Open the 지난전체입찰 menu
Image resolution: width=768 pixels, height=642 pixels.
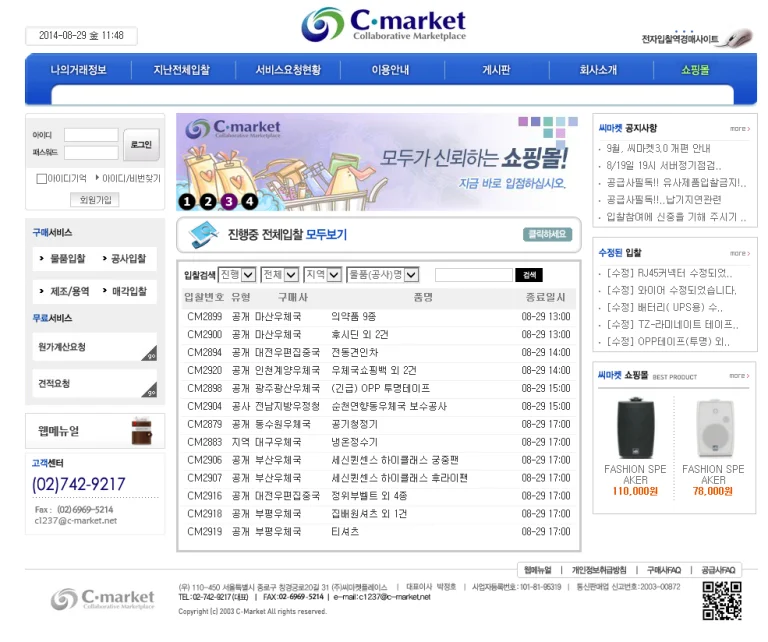(x=182, y=70)
